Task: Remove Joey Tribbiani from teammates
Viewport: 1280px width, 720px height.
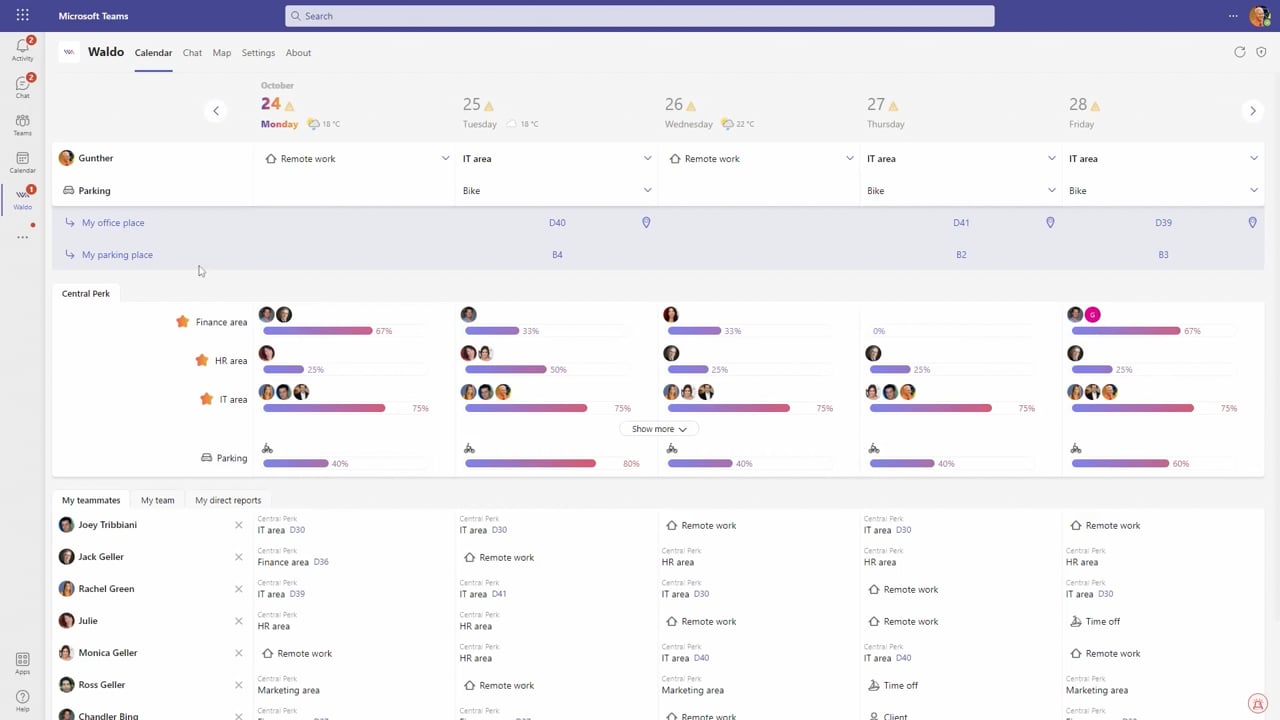Action: [x=238, y=525]
